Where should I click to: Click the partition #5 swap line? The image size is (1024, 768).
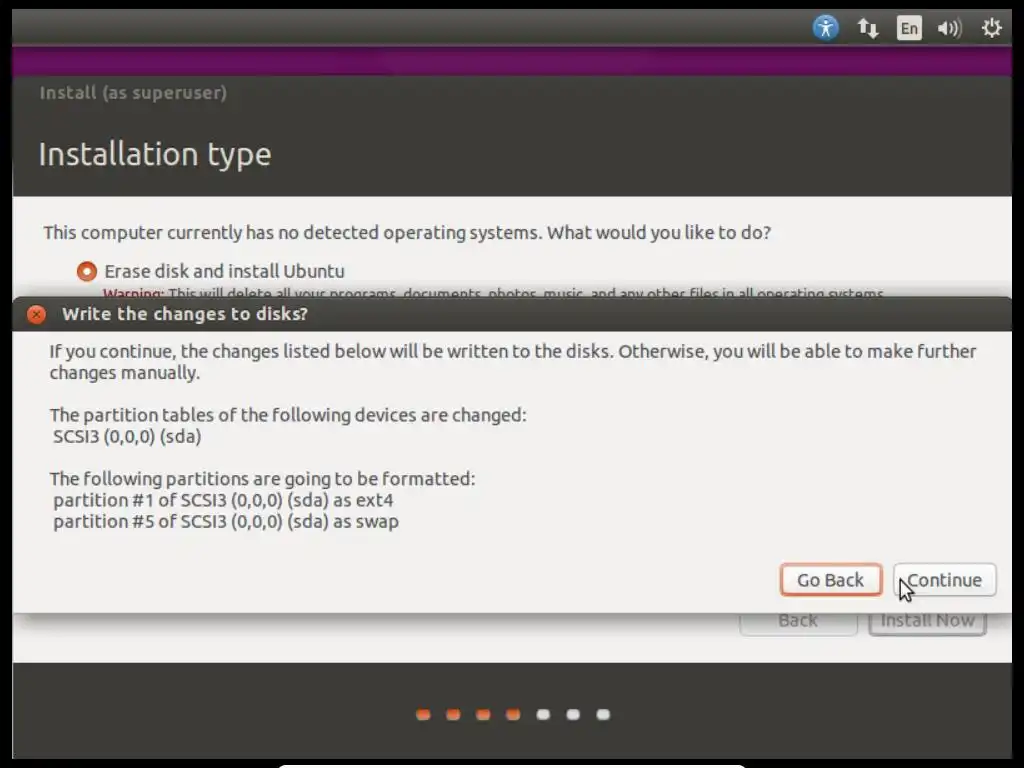point(226,522)
